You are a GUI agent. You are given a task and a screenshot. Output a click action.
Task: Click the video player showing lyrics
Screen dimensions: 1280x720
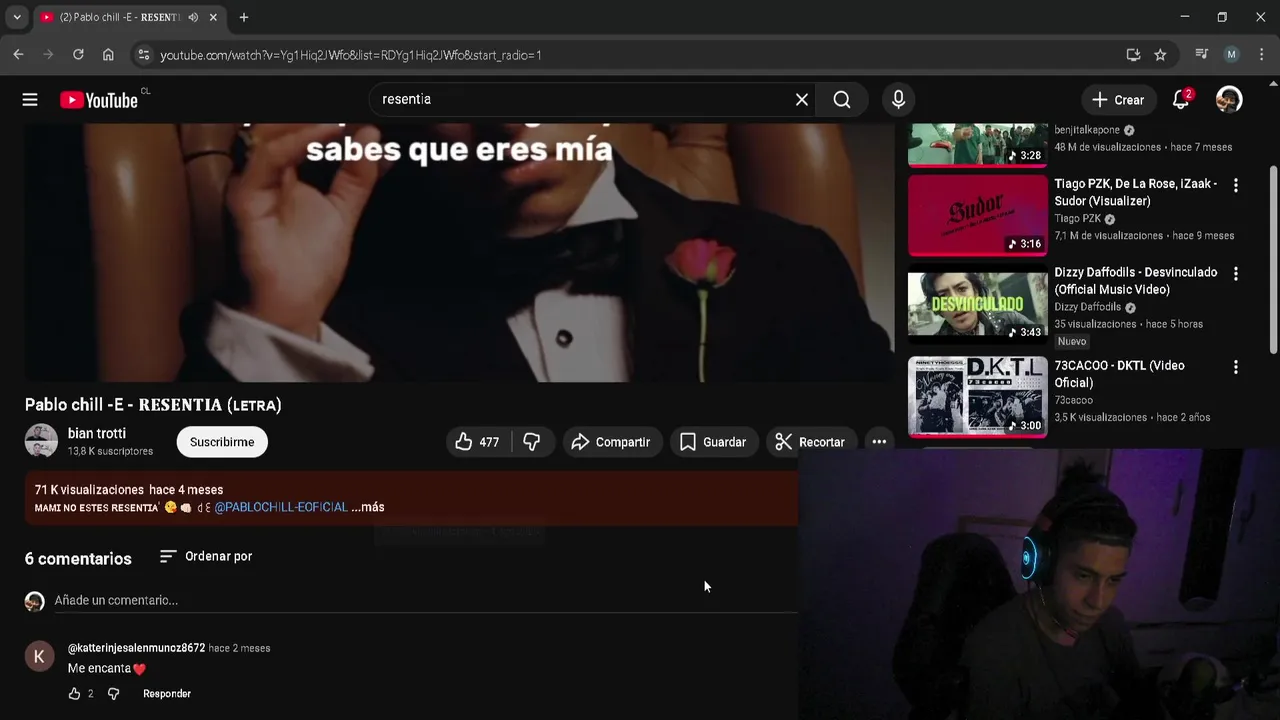coord(459,252)
